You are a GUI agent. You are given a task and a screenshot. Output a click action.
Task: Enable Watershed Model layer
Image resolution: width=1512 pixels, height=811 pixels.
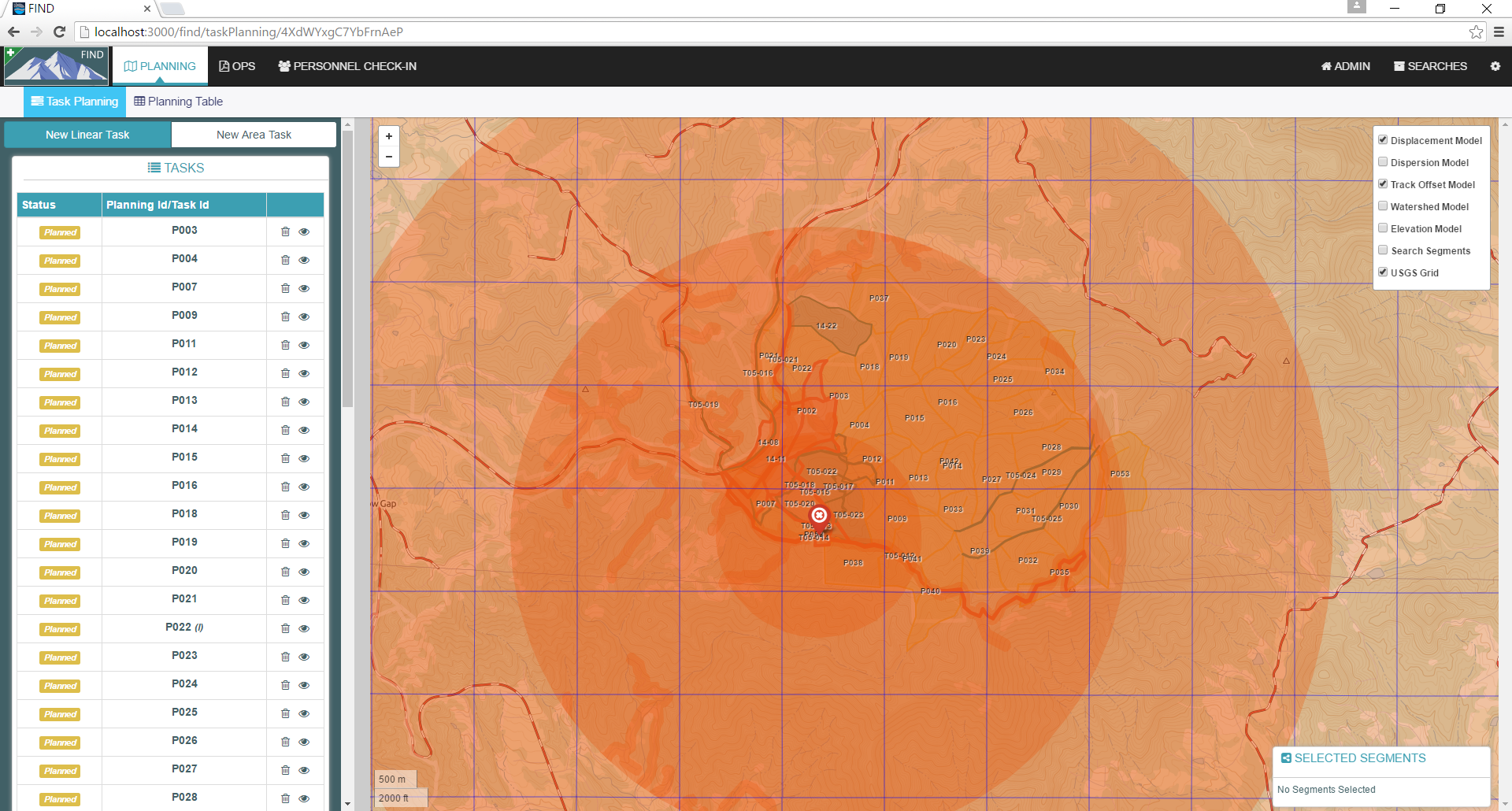tap(1383, 206)
